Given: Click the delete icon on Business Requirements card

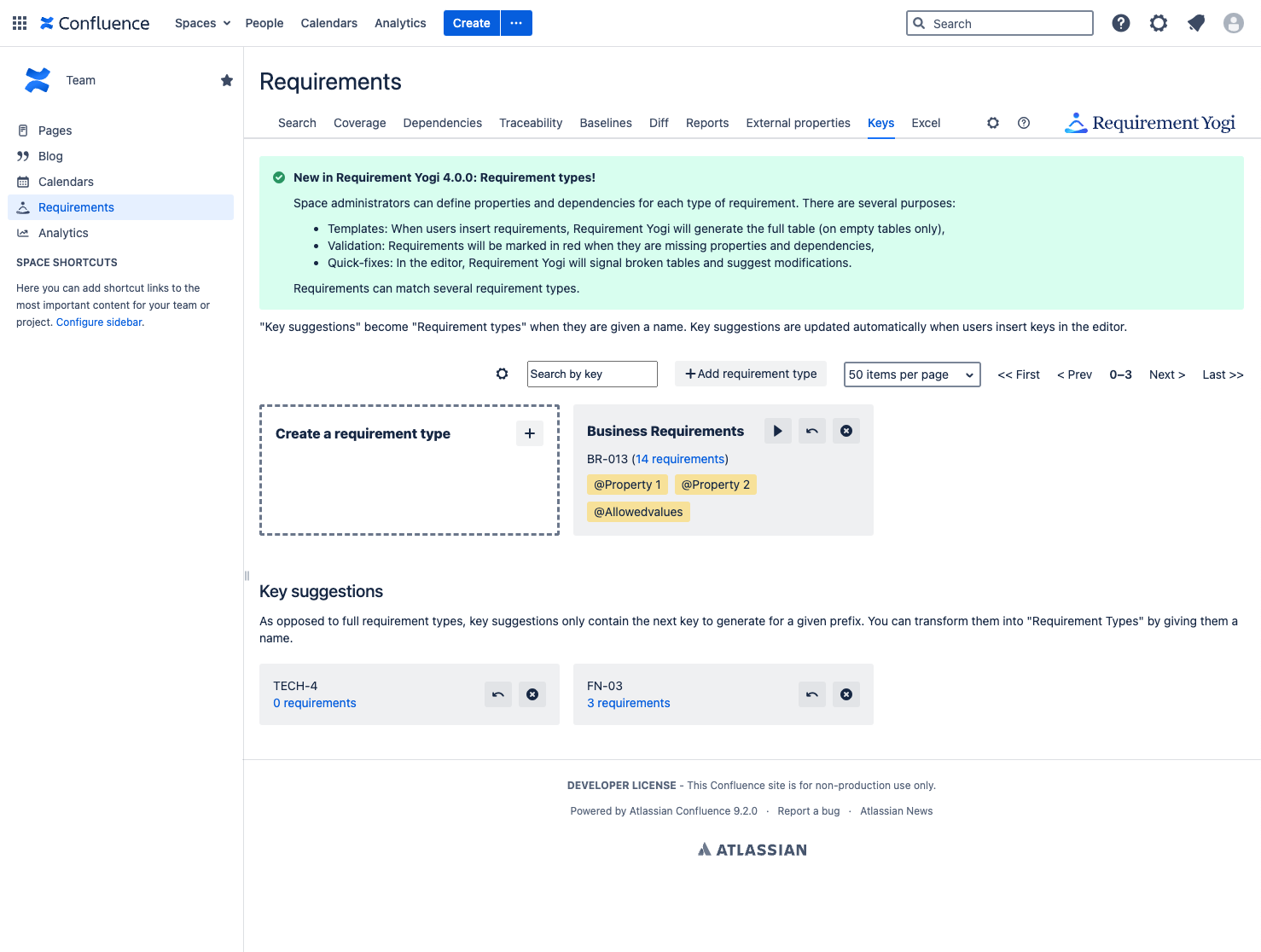Looking at the screenshot, I should click(846, 431).
